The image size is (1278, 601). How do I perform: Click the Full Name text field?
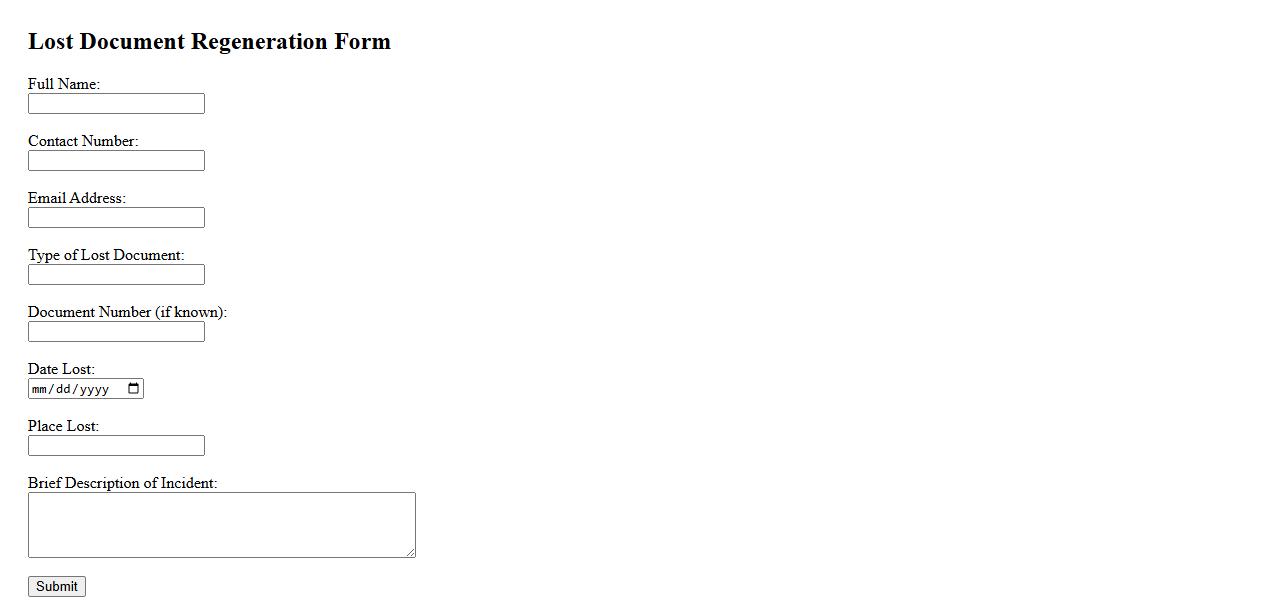(116, 104)
